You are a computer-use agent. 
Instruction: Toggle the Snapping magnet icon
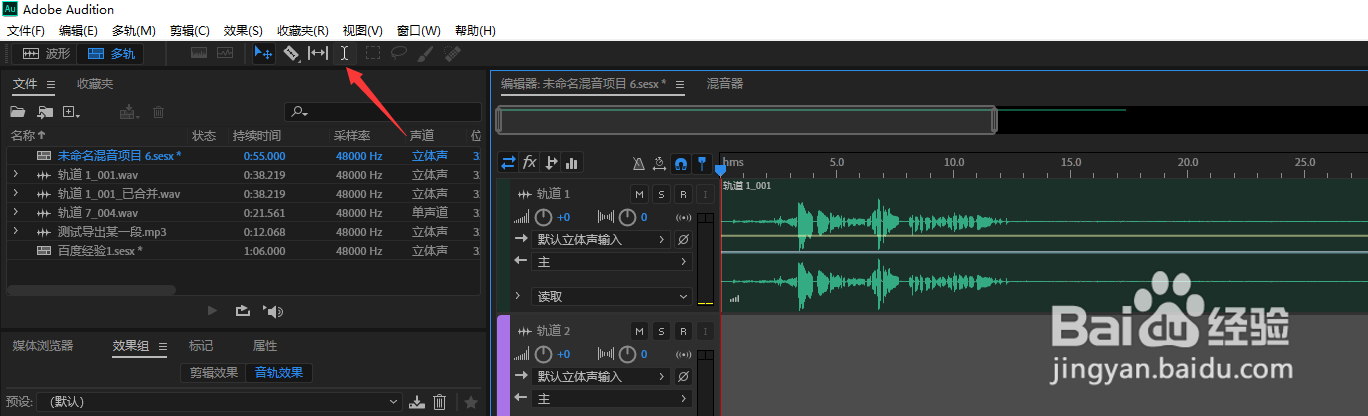(681, 163)
